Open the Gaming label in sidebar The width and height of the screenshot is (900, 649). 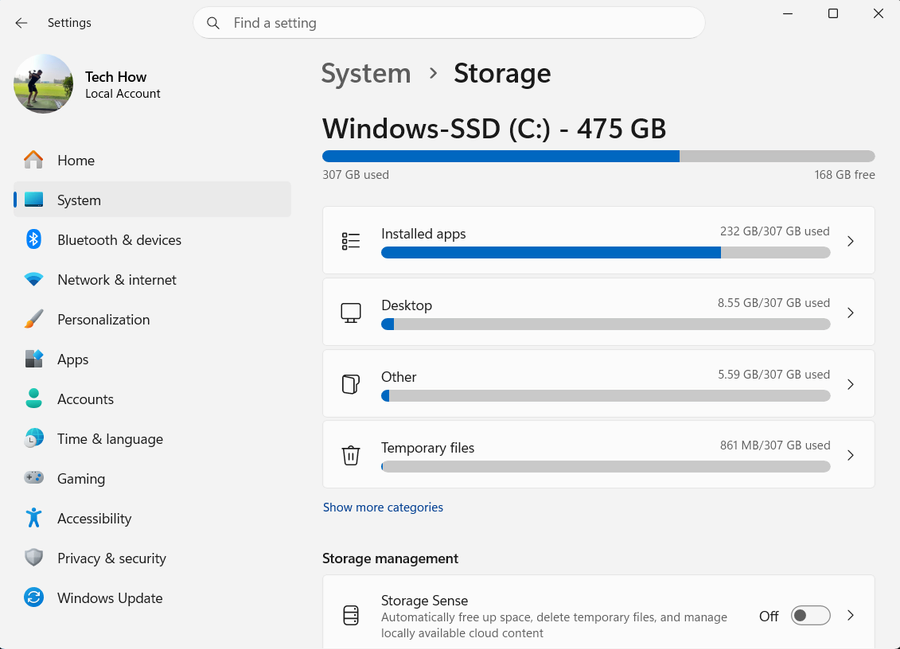pyautogui.click(x=81, y=479)
